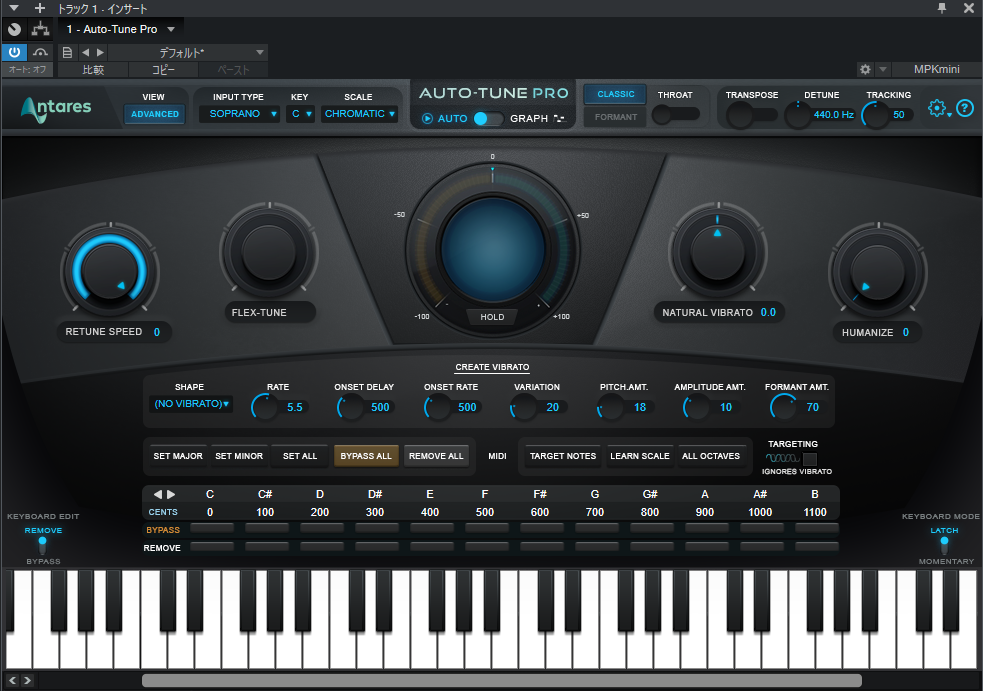Image resolution: width=983 pixels, height=691 pixels.
Task: Click the Natural Vibrato knob
Action: (718, 252)
